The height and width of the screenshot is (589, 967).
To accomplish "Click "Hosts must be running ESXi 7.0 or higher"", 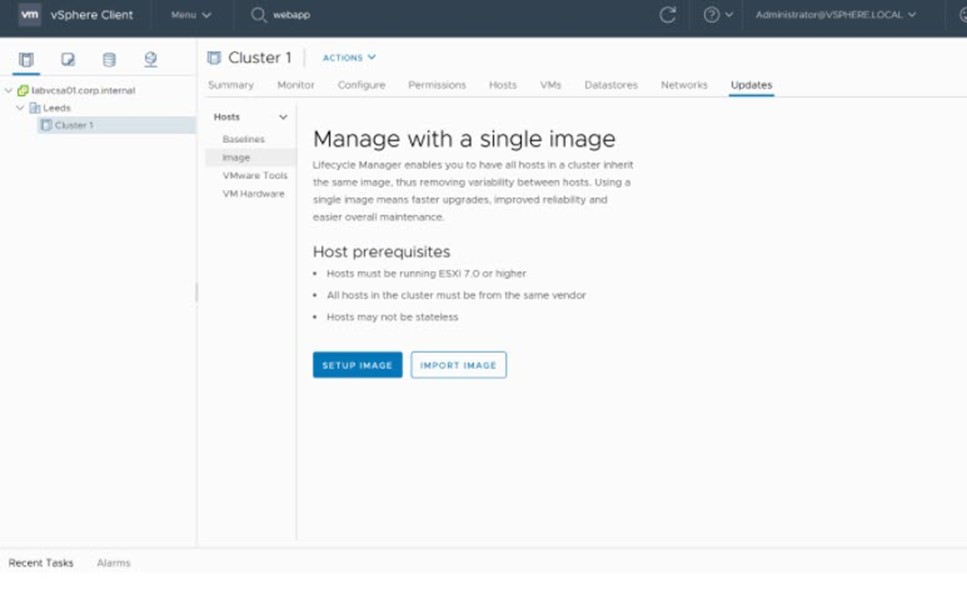I will (x=427, y=273).
